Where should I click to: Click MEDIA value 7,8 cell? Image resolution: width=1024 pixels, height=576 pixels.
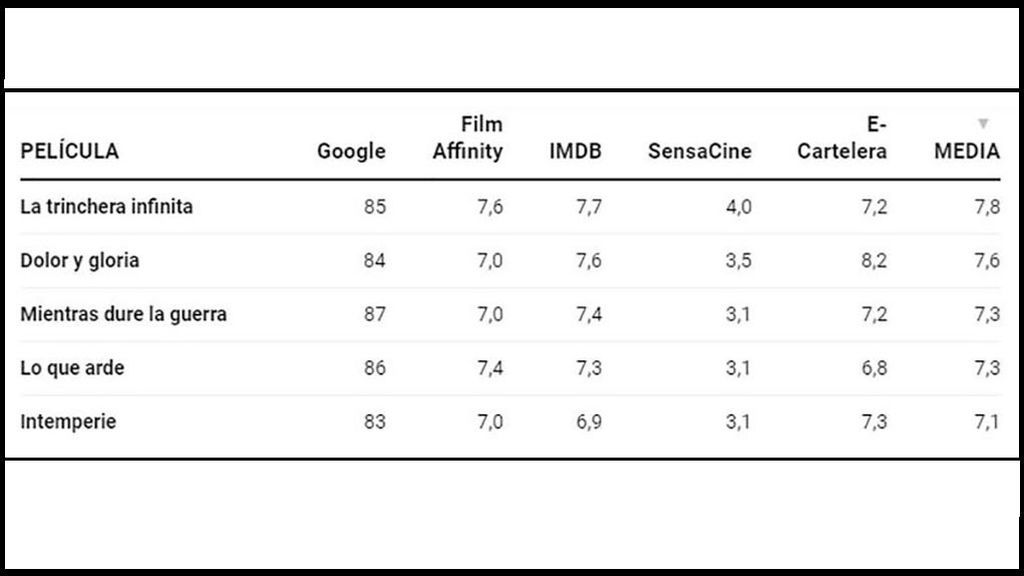(x=987, y=207)
